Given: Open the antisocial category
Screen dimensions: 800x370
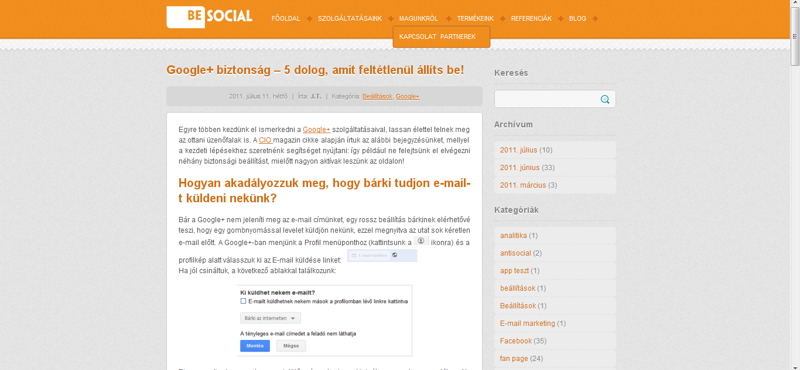Looking at the screenshot, I should pos(515,253).
